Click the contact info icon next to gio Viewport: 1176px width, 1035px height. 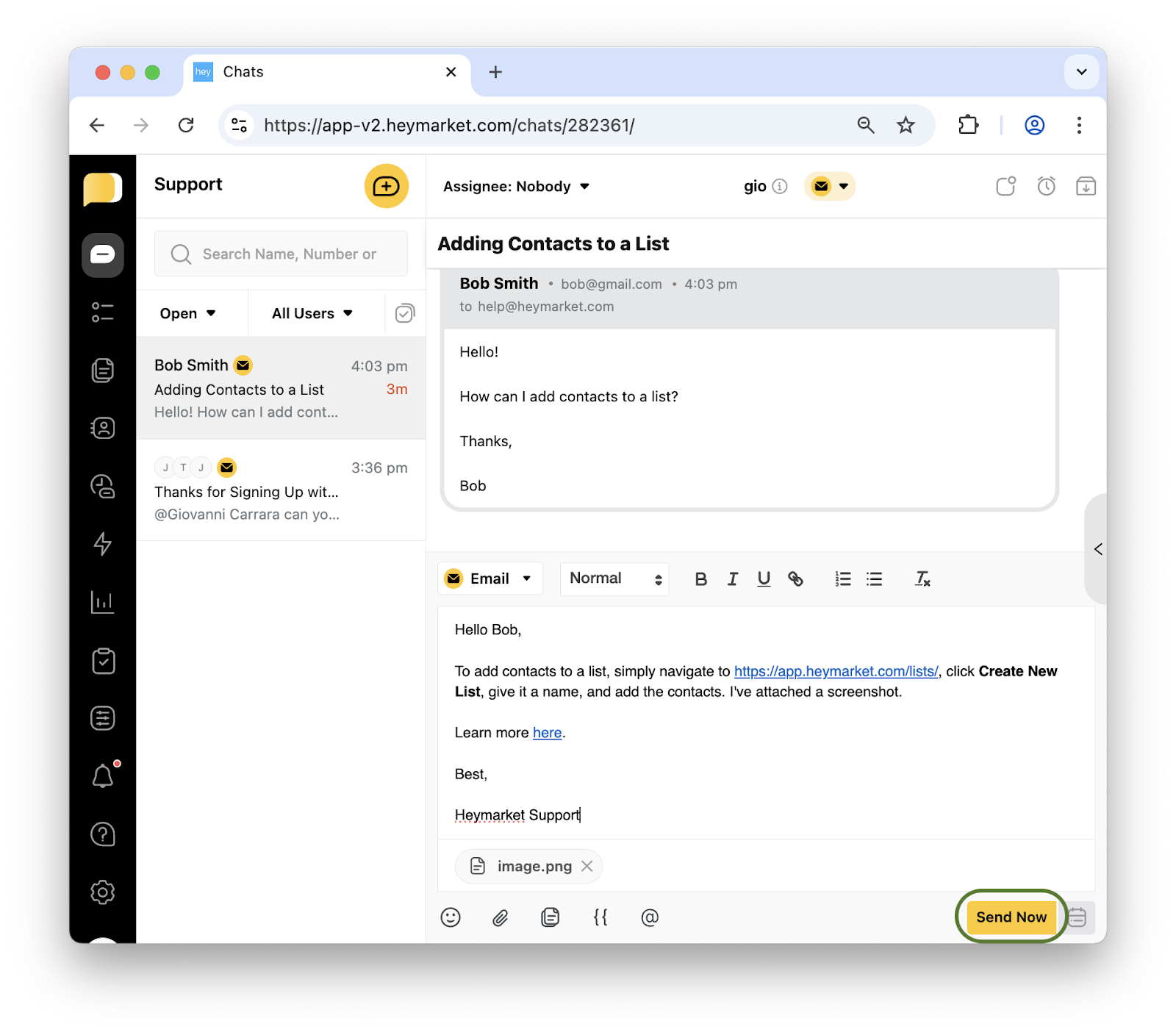pyautogui.click(x=780, y=186)
